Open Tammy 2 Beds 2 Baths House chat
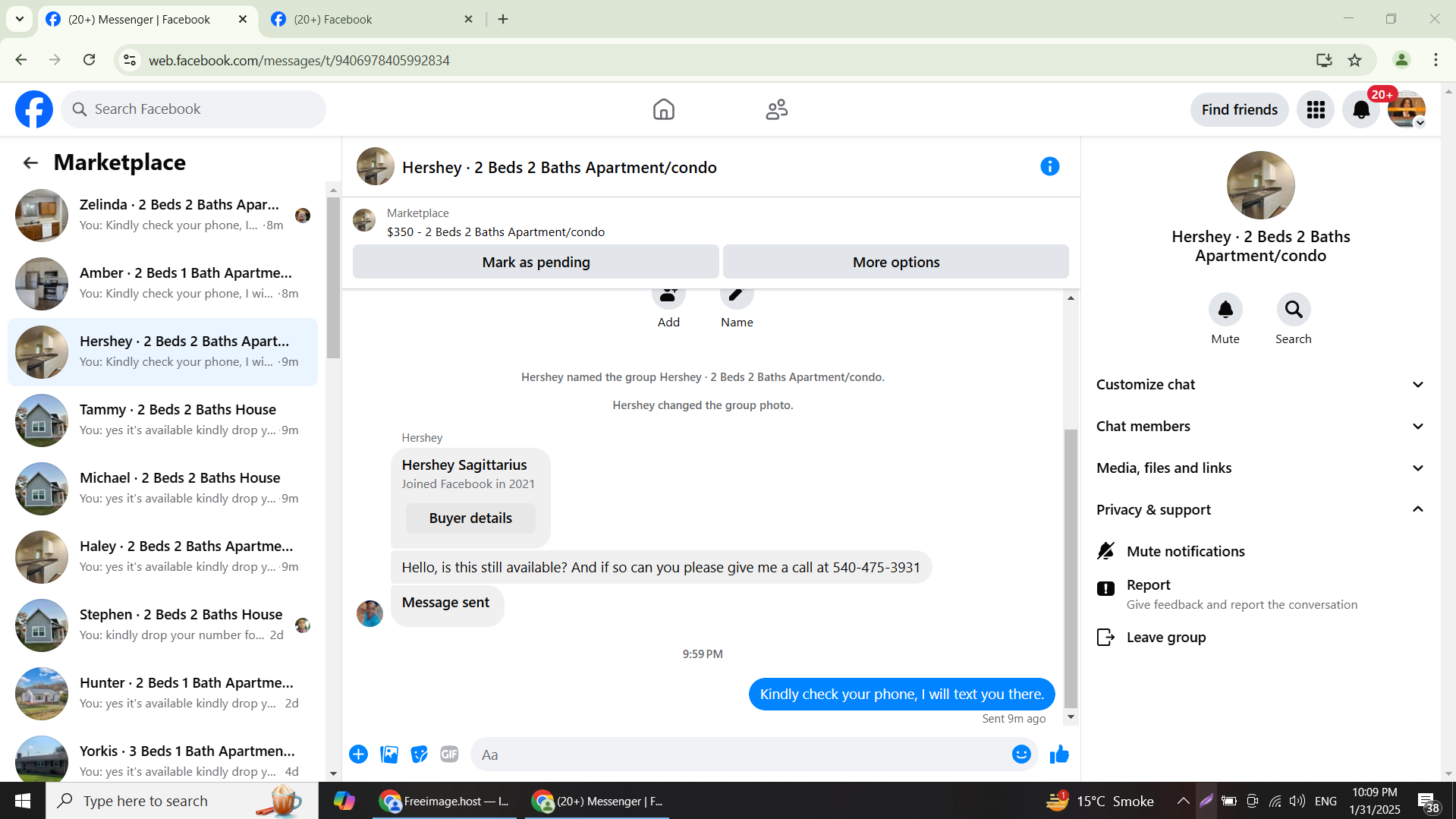The height and width of the screenshot is (819, 1456). click(x=163, y=421)
